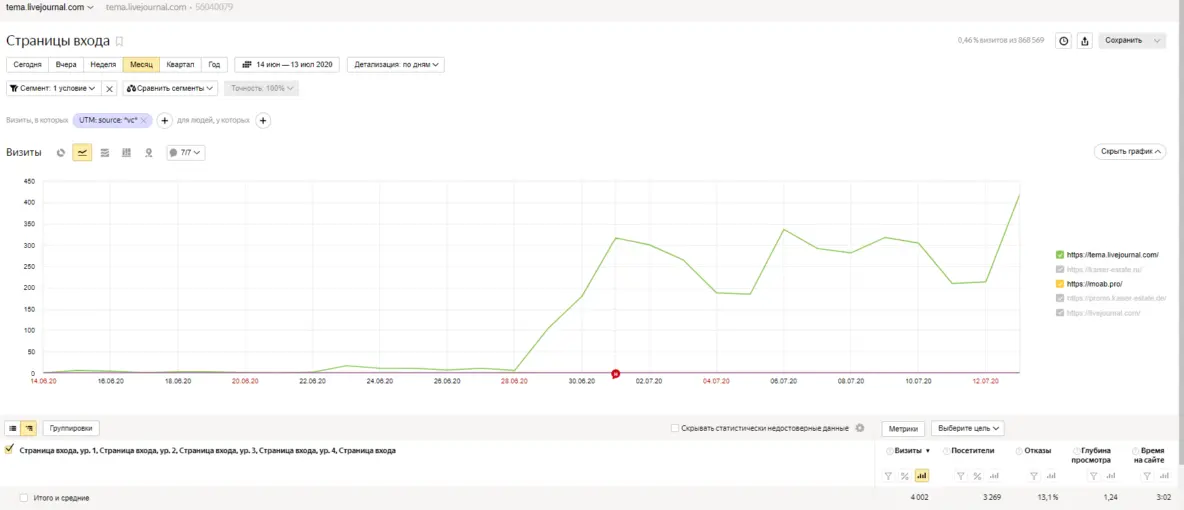
Task: Bookmark the Страницы входа report
Action: coord(120,41)
